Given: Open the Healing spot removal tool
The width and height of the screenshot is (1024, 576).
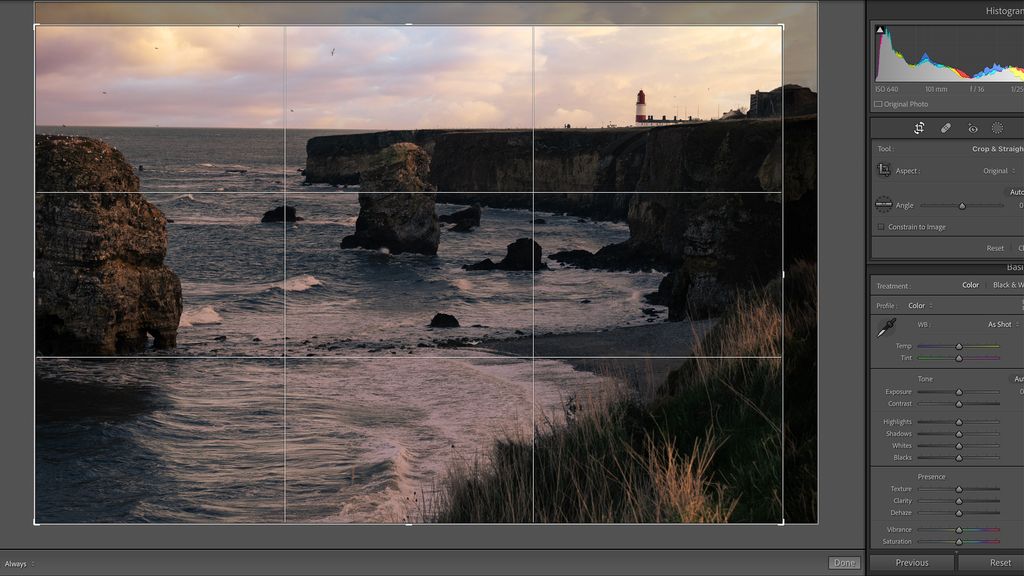Looking at the screenshot, I should 945,128.
